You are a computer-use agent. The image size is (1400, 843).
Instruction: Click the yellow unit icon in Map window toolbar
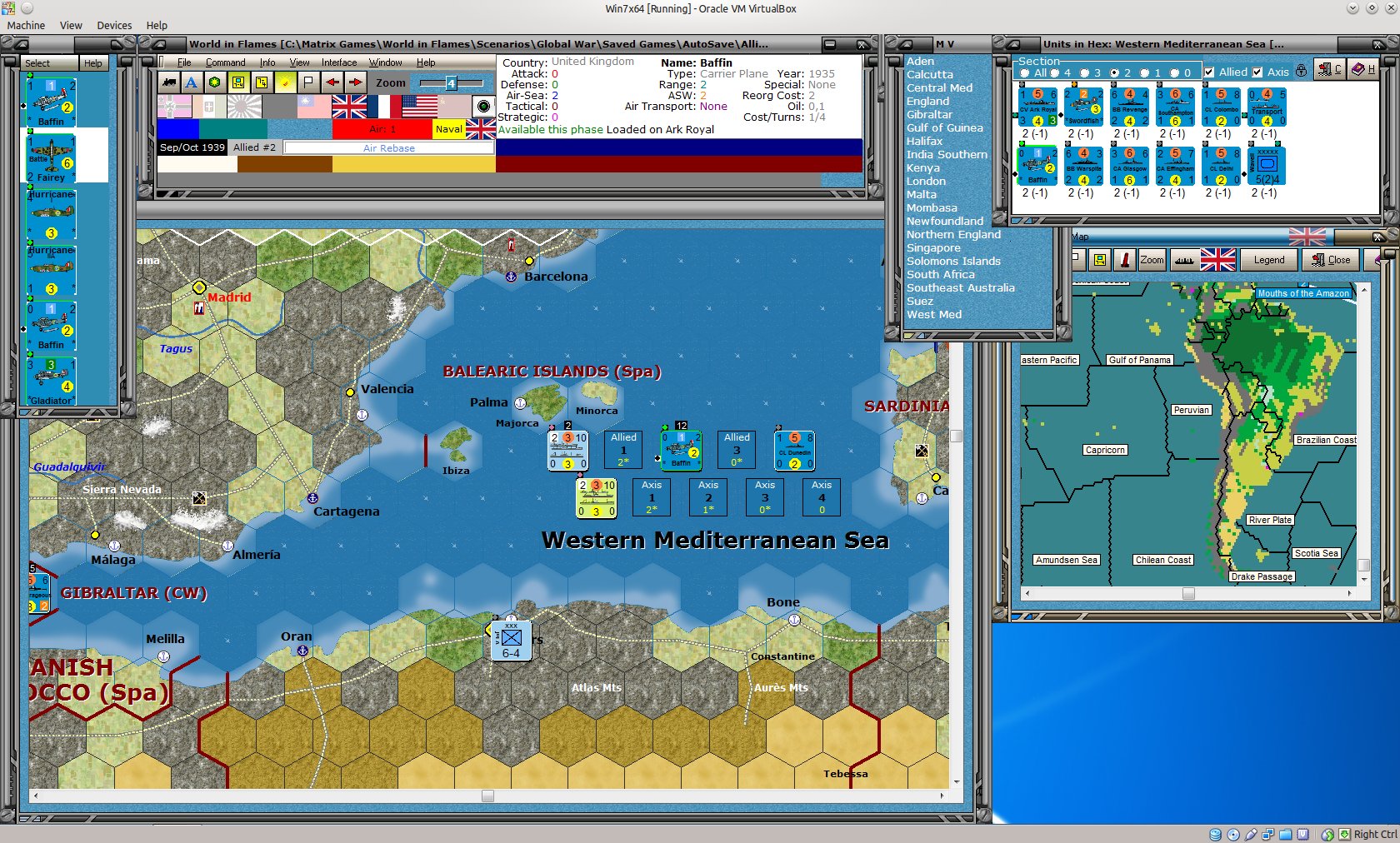(x=1100, y=260)
